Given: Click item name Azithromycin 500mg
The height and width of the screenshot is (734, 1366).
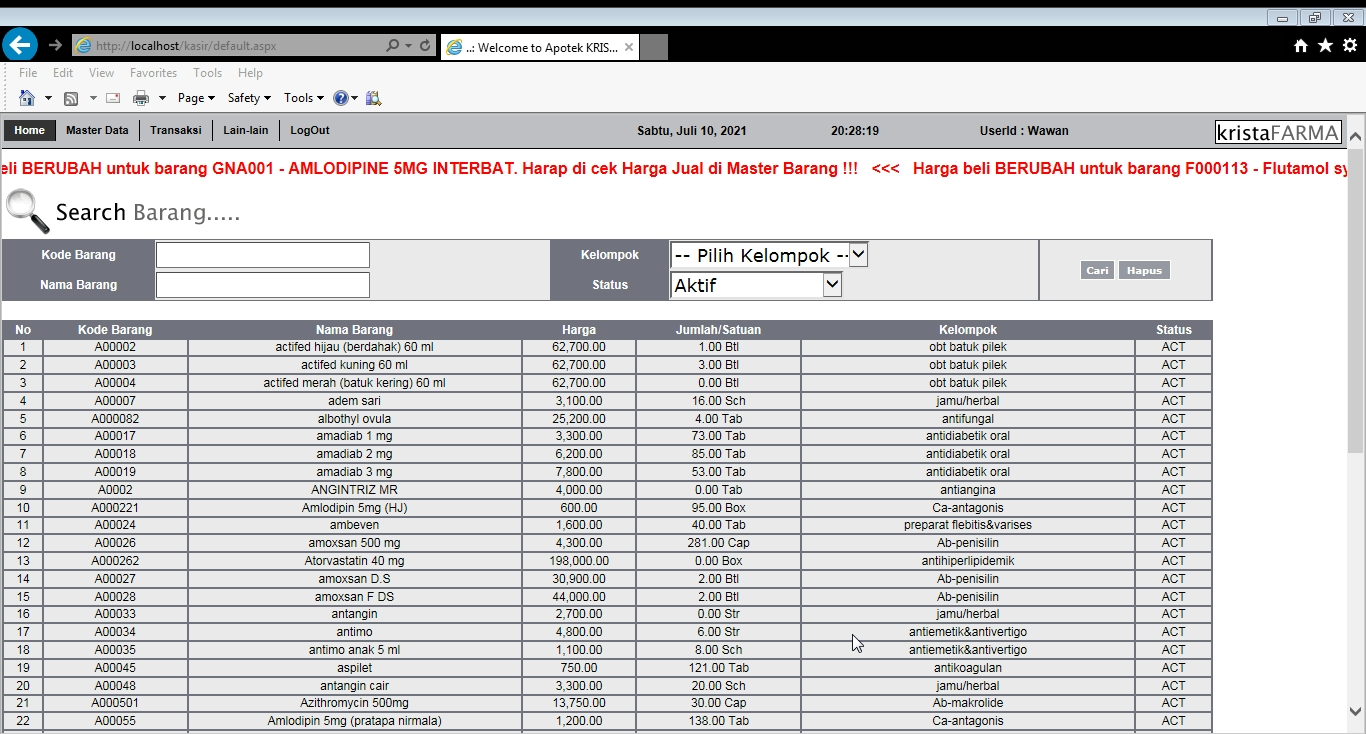Looking at the screenshot, I should pos(354,703).
